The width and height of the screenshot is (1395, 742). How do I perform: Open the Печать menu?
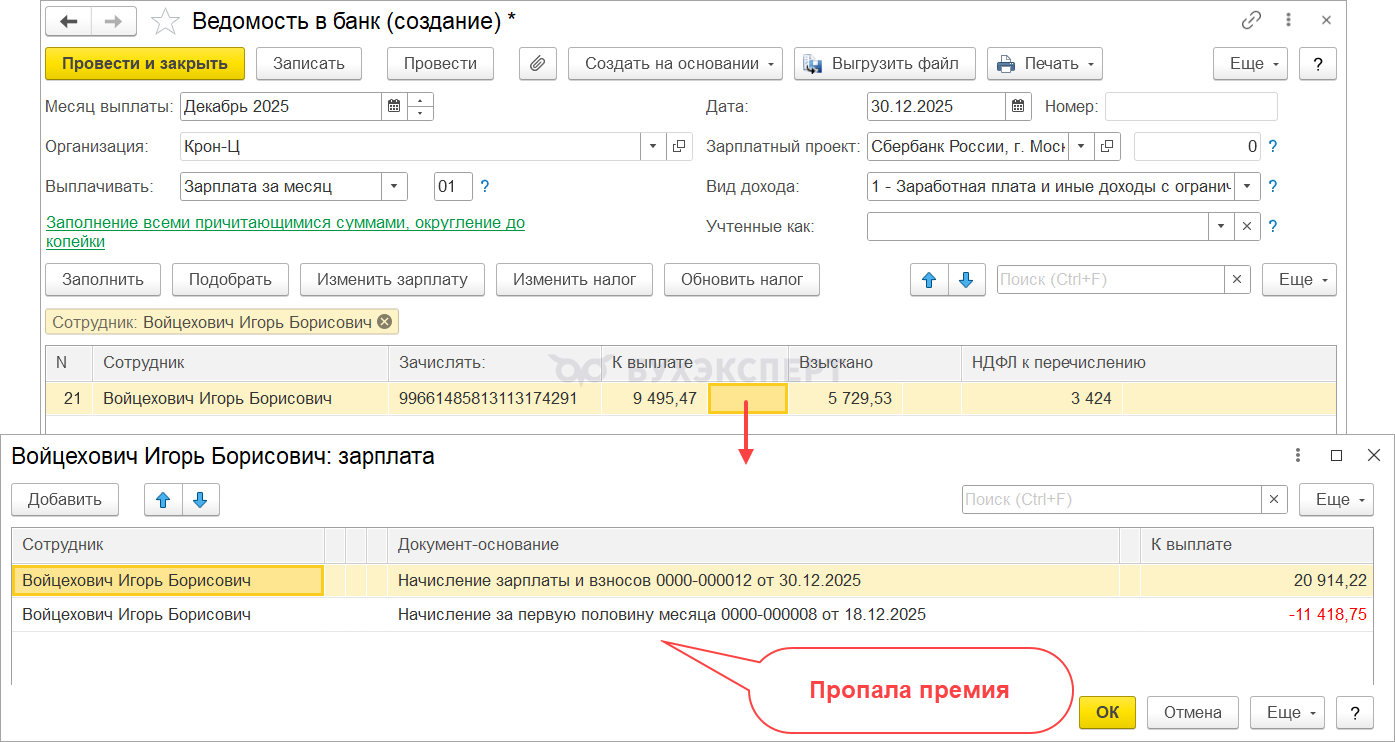(1044, 64)
